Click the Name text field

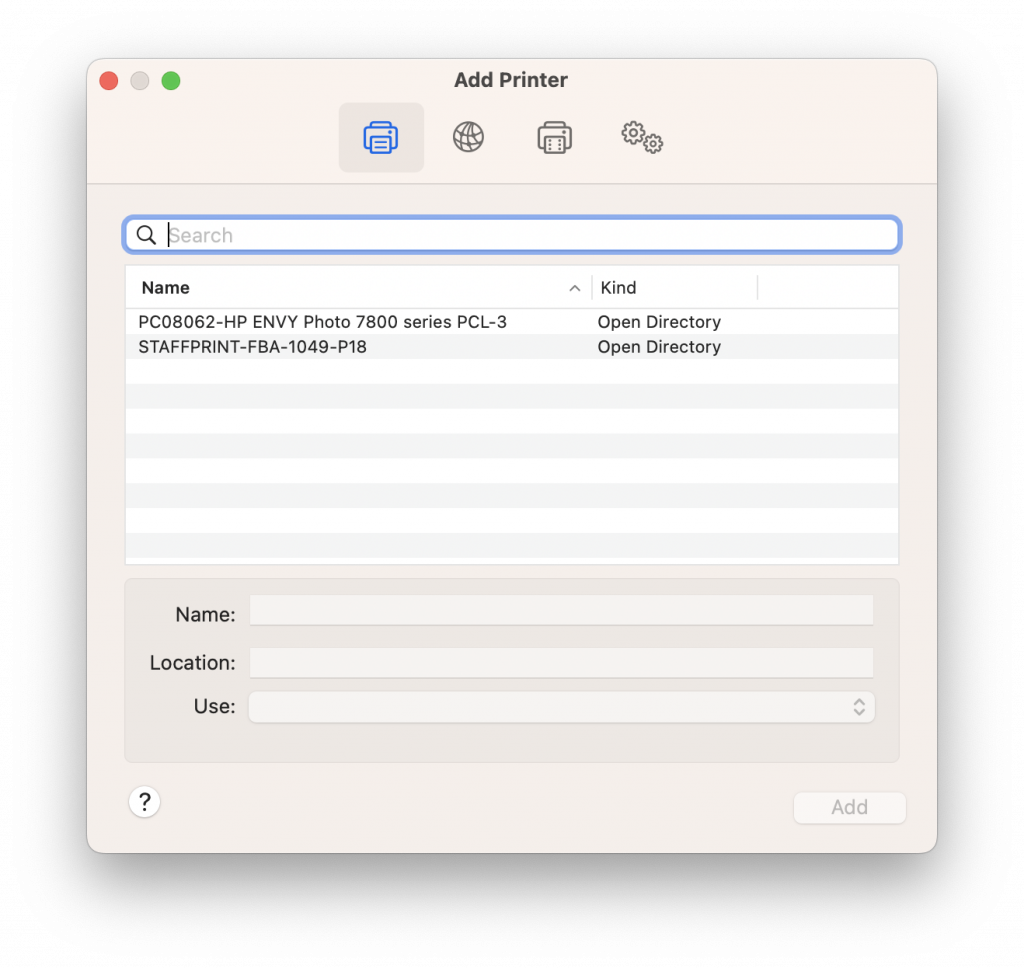[560, 610]
